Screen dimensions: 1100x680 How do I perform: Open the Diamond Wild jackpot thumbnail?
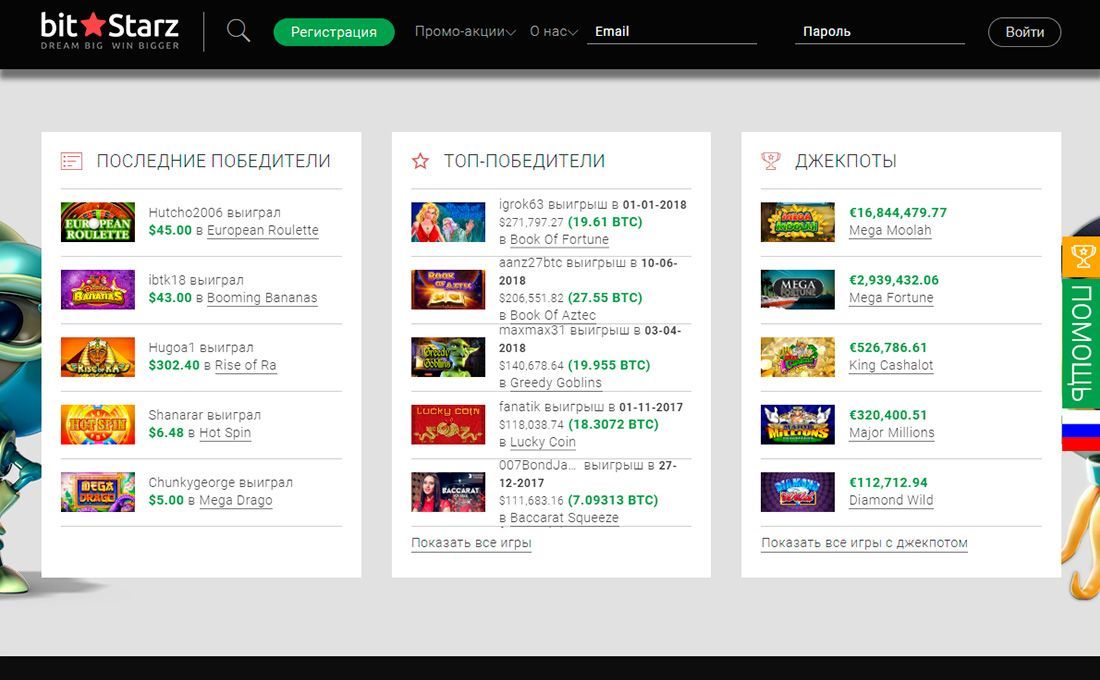point(798,491)
